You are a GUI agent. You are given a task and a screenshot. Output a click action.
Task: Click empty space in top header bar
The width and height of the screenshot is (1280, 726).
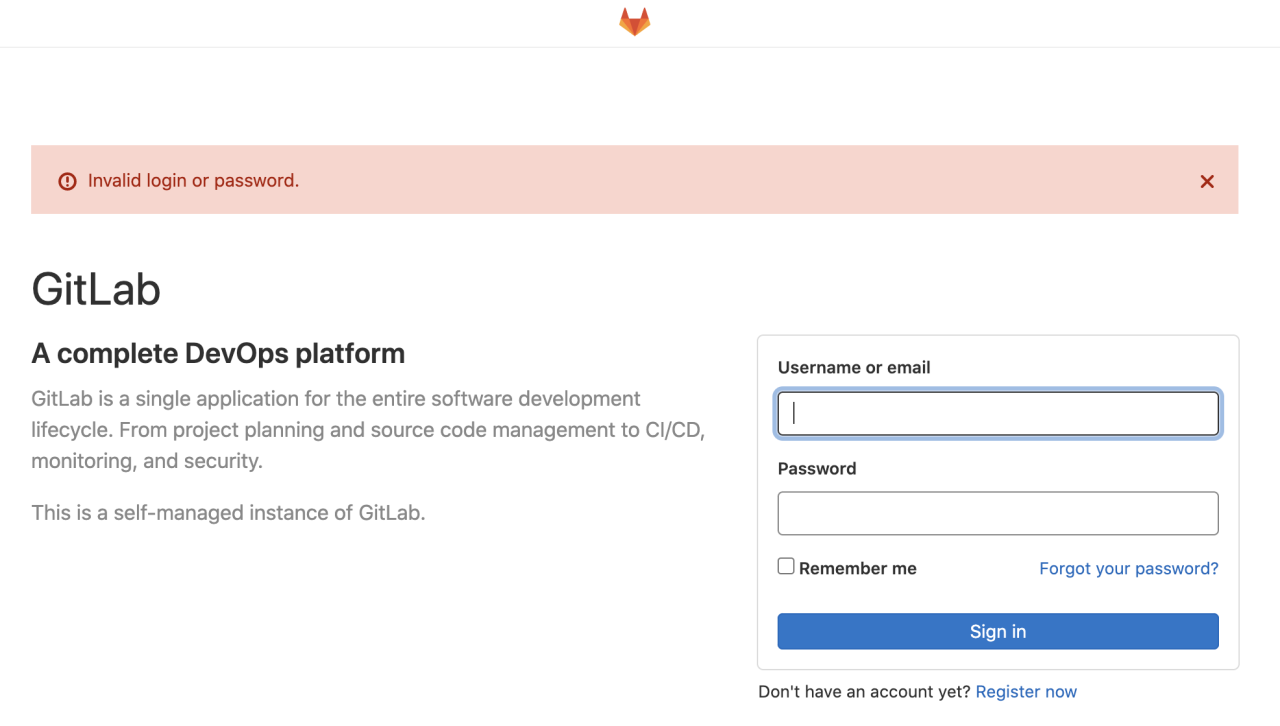coord(300,22)
